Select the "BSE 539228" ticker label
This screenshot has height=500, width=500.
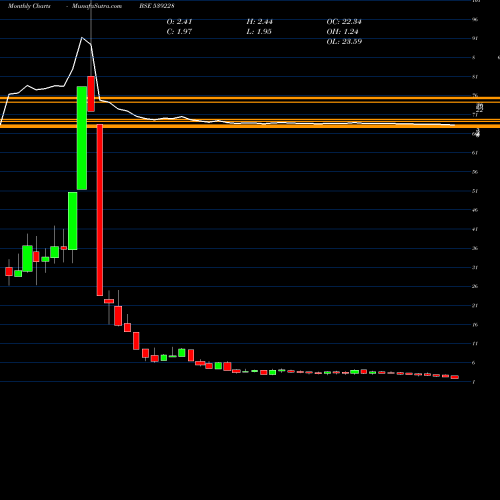tap(157, 6)
